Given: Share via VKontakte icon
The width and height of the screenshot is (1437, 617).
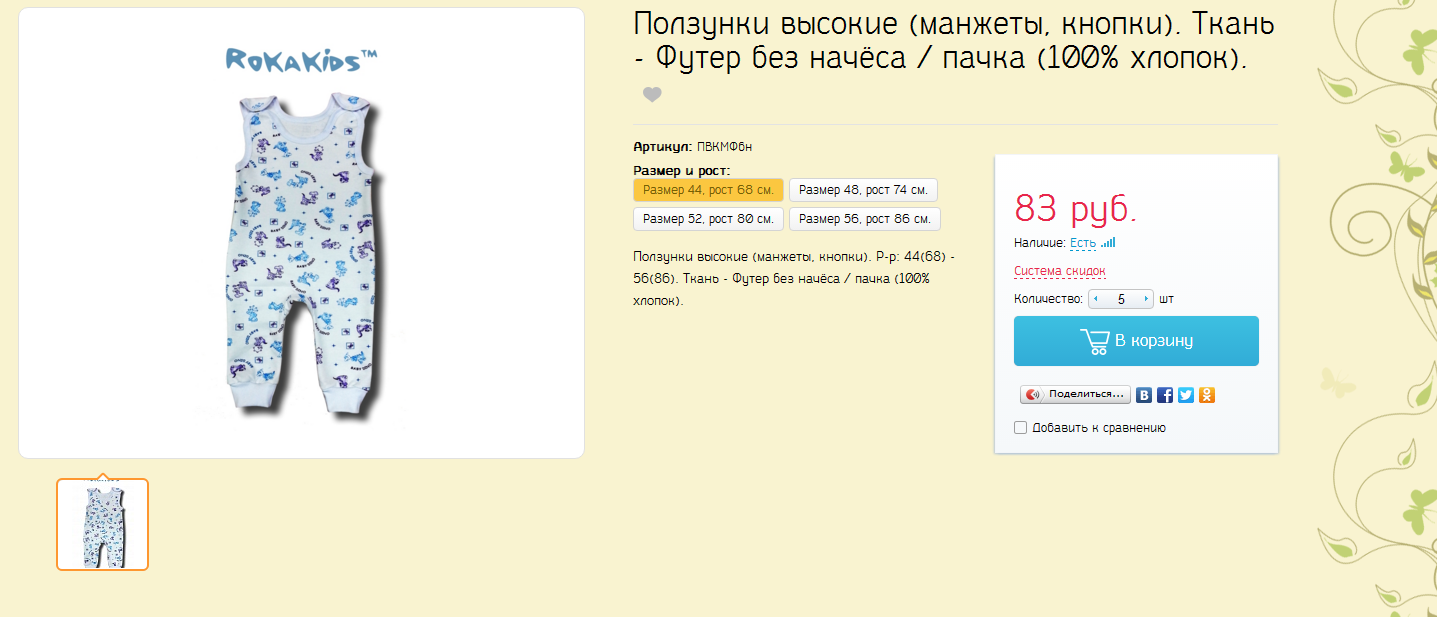Looking at the screenshot, I should (1144, 395).
